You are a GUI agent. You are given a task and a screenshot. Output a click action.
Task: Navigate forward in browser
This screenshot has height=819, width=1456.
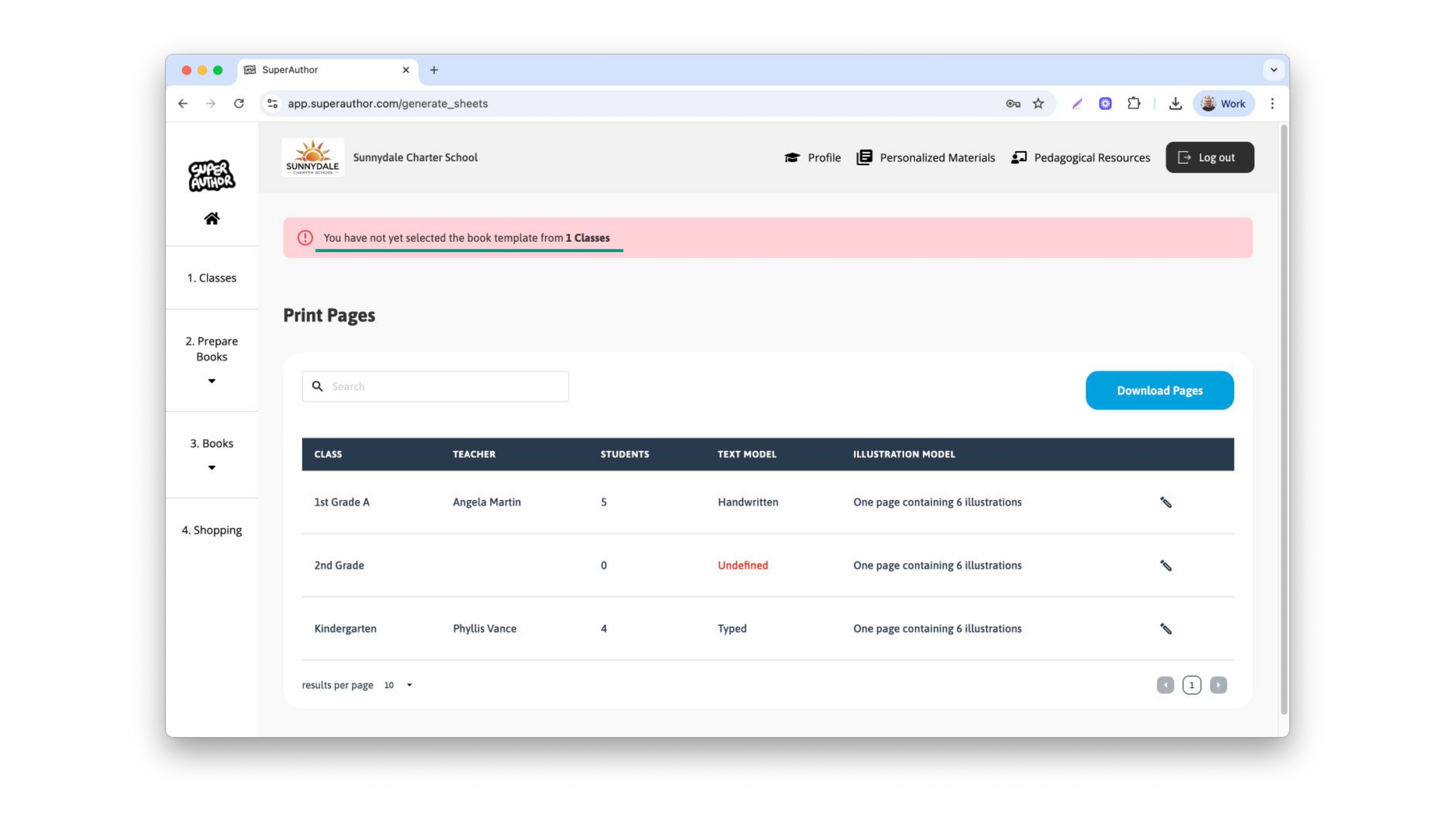pos(211,103)
